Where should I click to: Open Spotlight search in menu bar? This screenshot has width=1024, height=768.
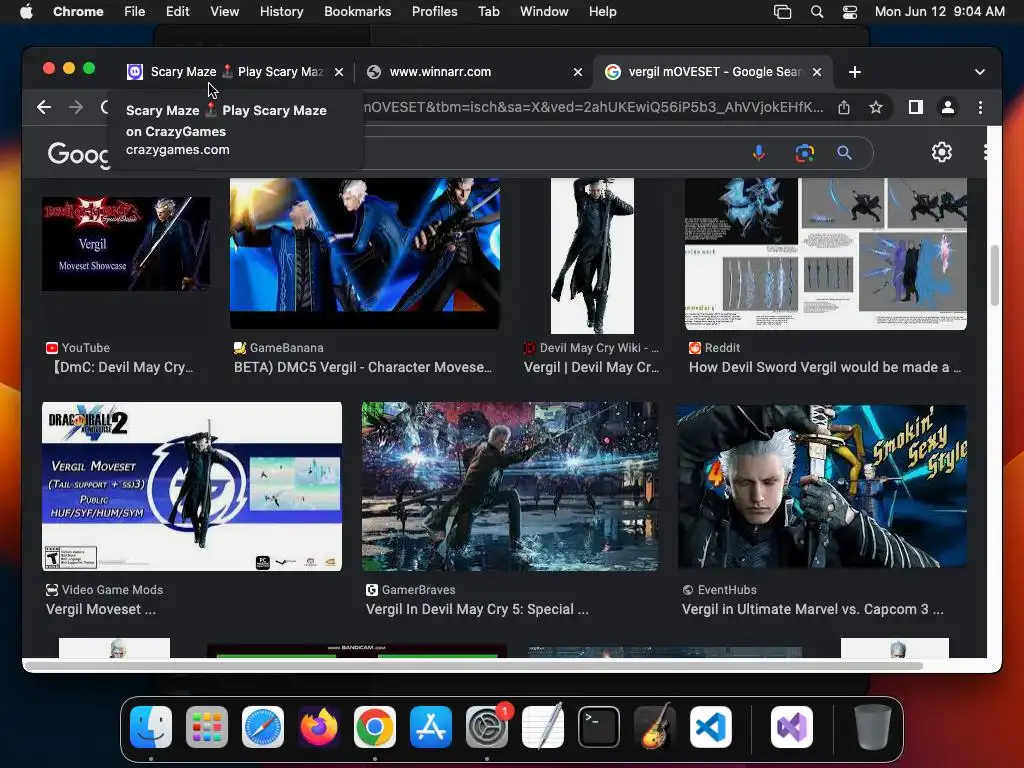click(x=816, y=12)
